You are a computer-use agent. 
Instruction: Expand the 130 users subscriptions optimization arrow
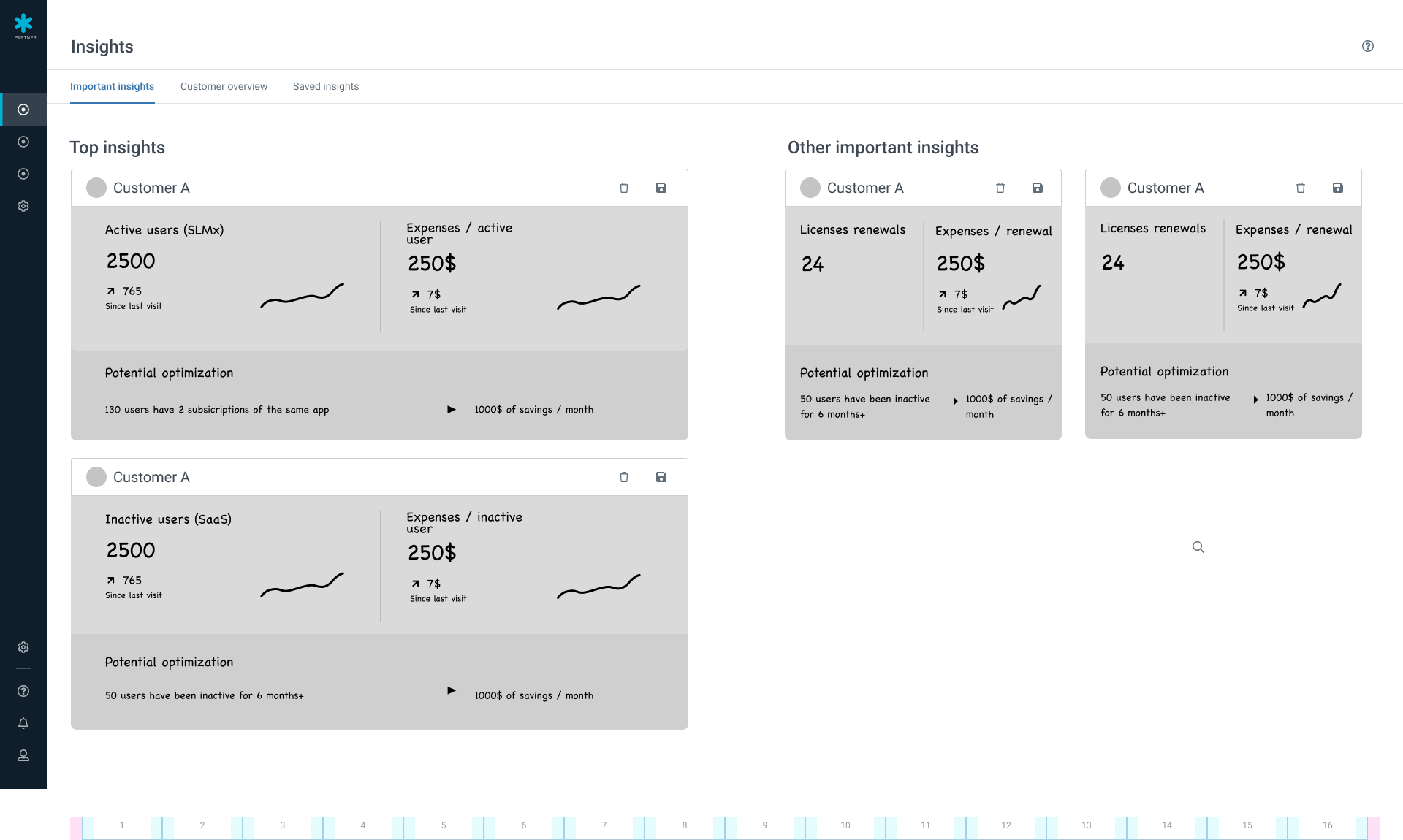pos(452,410)
